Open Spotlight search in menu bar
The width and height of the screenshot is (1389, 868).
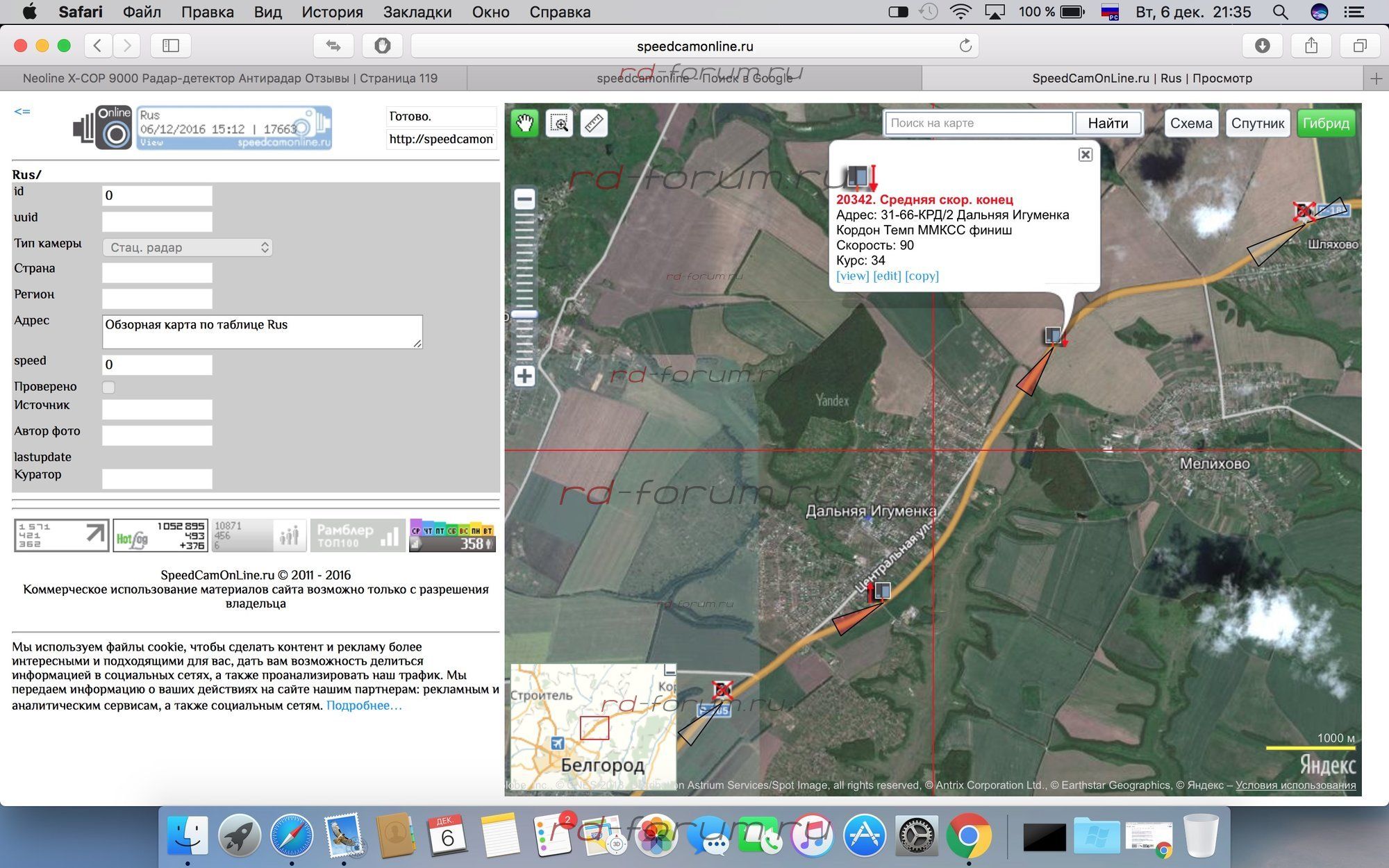pos(1280,12)
